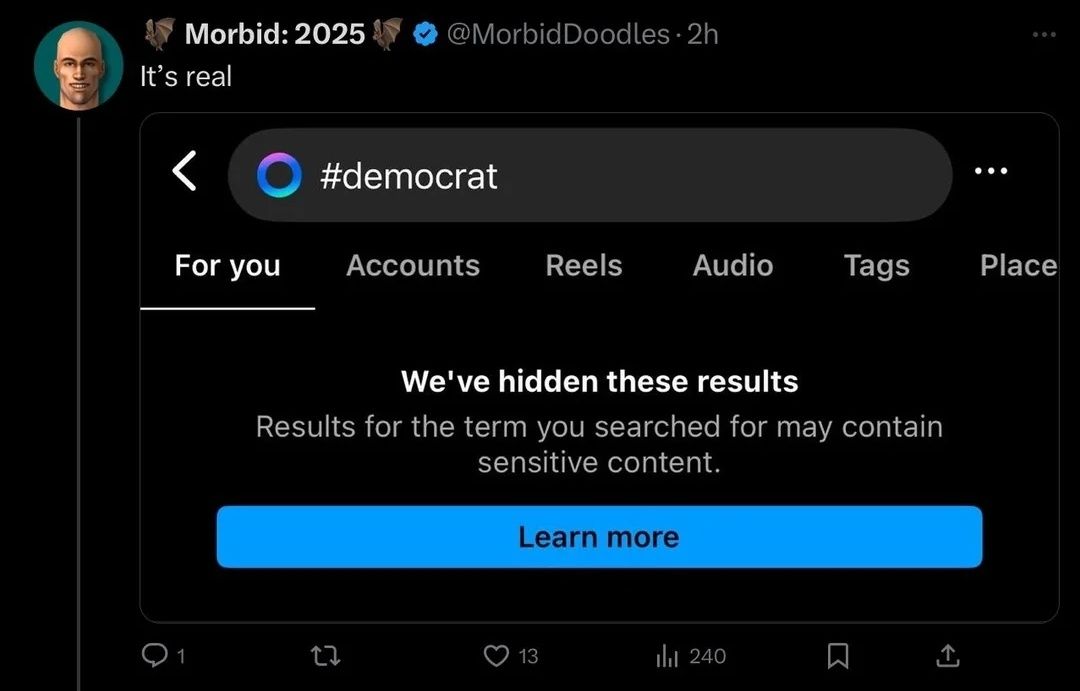
Task: Open the @MorbidDoodles profile handle
Action: [x=556, y=34]
